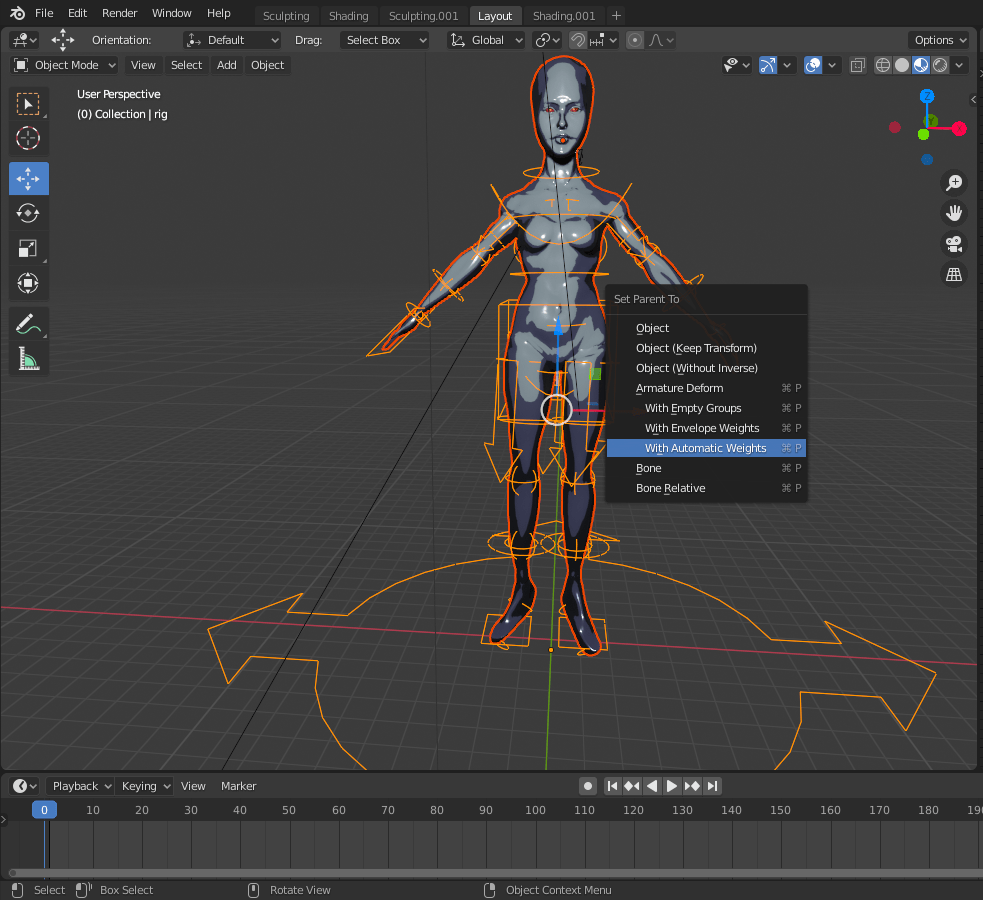The image size is (983, 900).
Task: Toggle camera view icon
Action: tap(954, 244)
